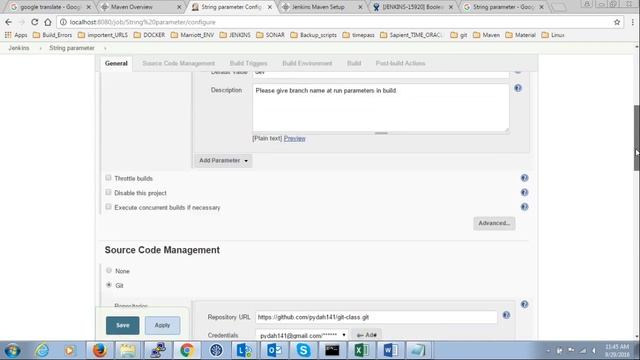Click the Preview link
Screen dimensions: 640x360
tap(294, 139)
